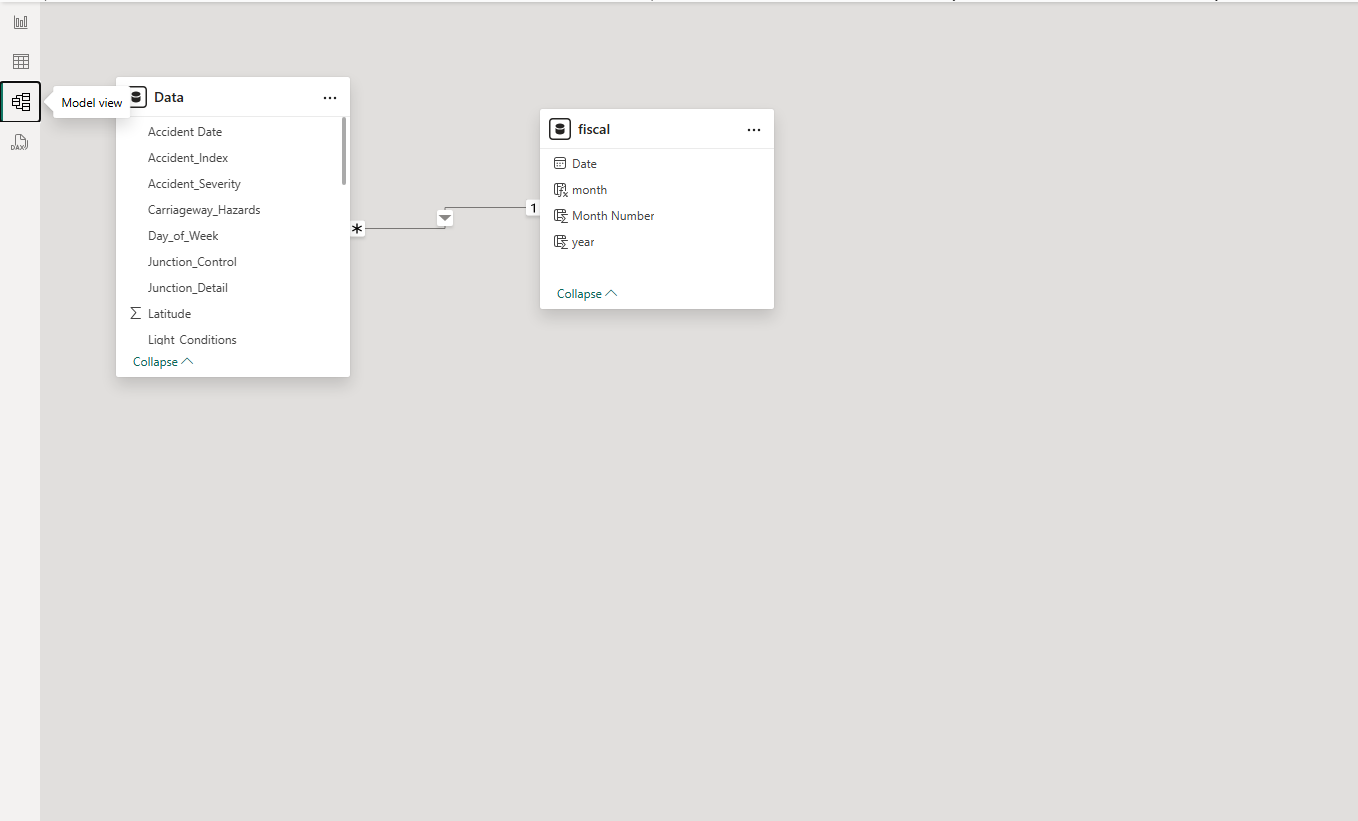The image size is (1358, 821).
Task: Select the Accident Date field
Action: 185,132
